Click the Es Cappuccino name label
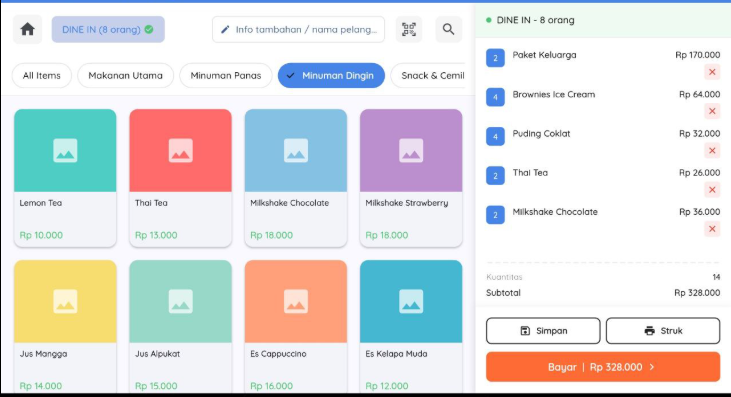Image resolution: width=731 pixels, height=397 pixels. coord(278,354)
